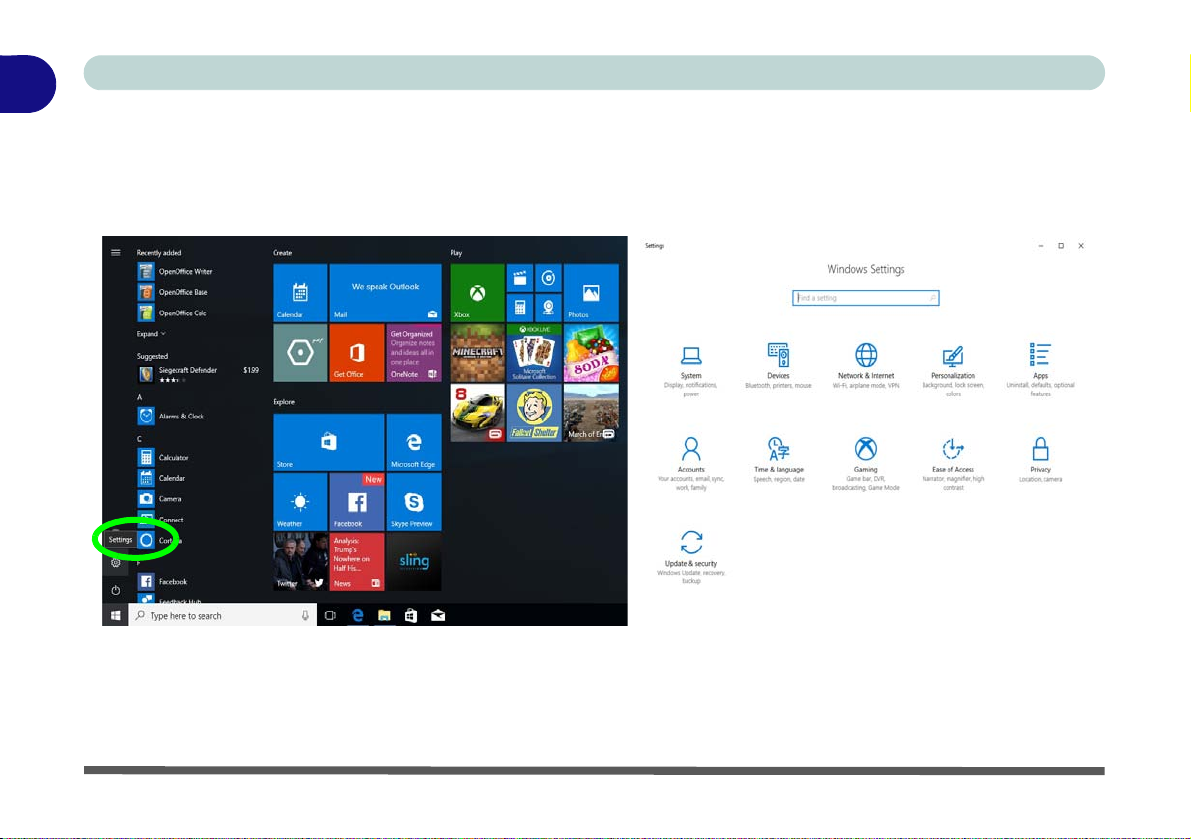Click the Power icon in Start menu
The image size is (1191, 839).
pos(115,590)
